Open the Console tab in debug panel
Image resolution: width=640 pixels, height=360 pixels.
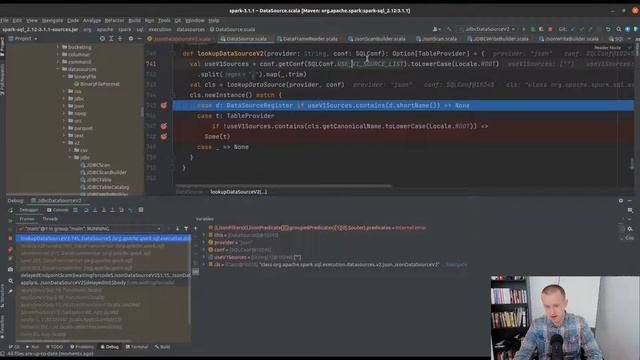click(x=58, y=210)
